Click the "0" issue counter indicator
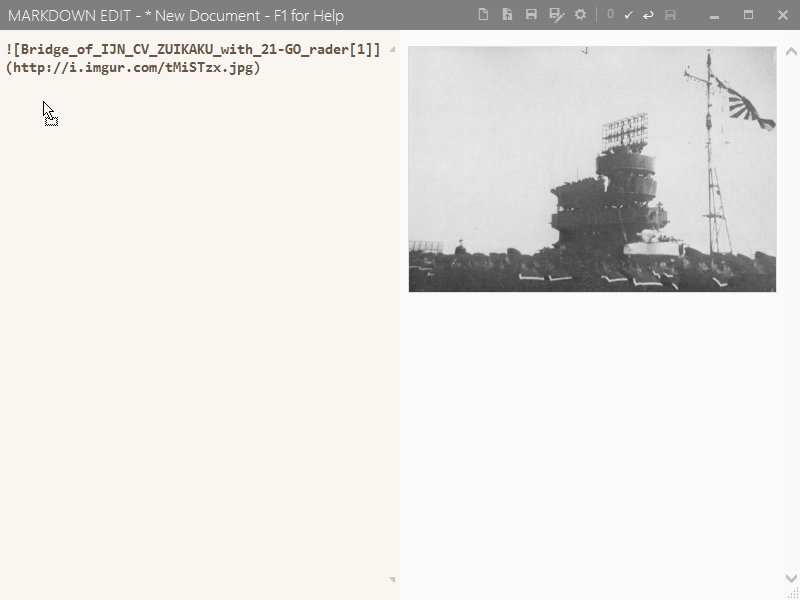The image size is (800, 600). pos(610,15)
